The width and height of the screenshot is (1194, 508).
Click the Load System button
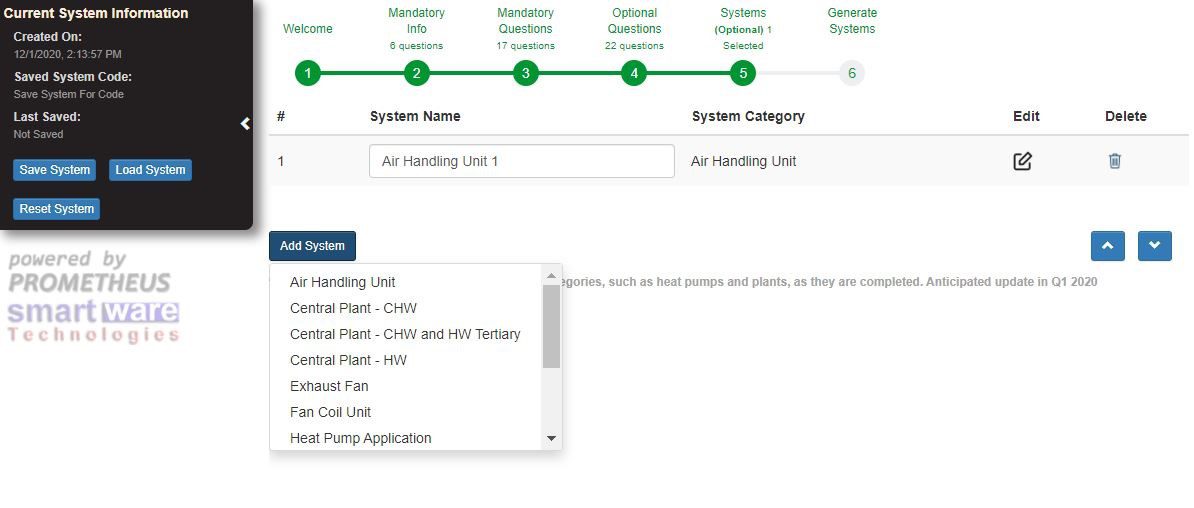point(150,170)
